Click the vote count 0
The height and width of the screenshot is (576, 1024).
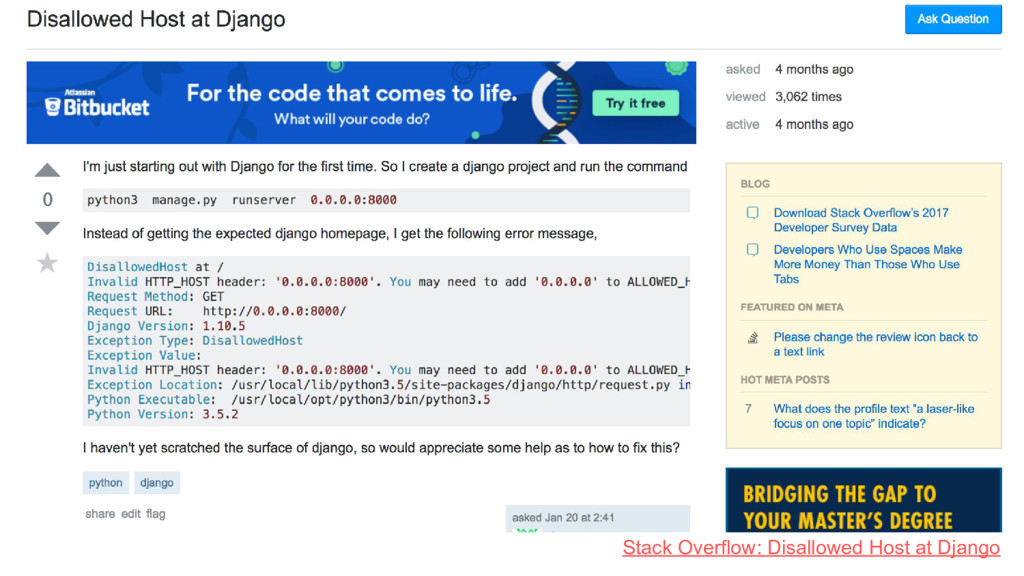pos(48,199)
